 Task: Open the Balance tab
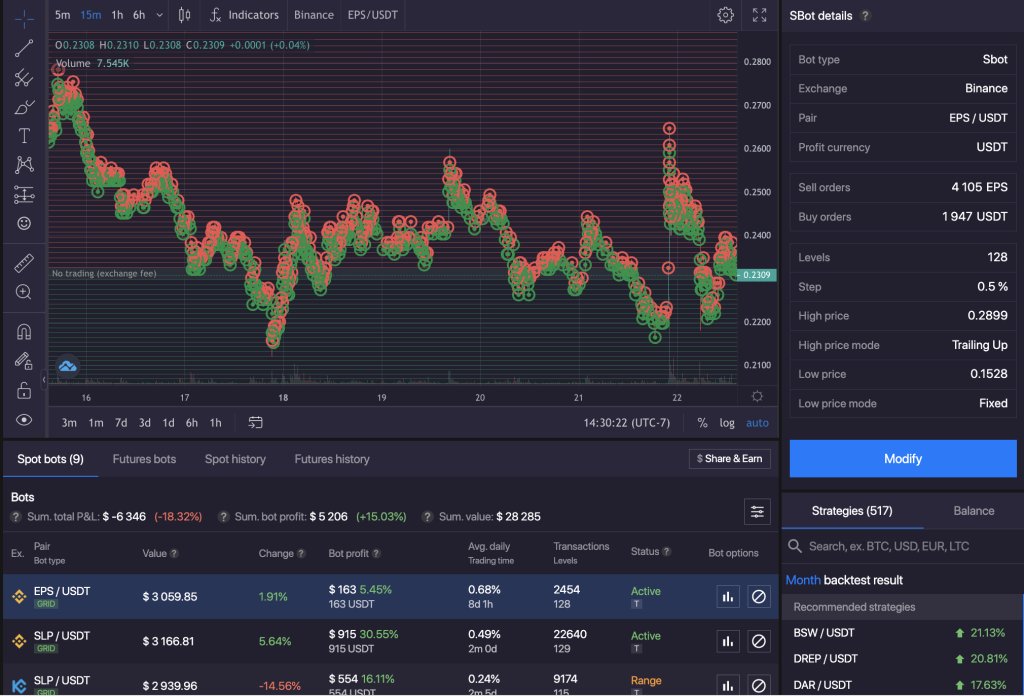(x=973, y=511)
